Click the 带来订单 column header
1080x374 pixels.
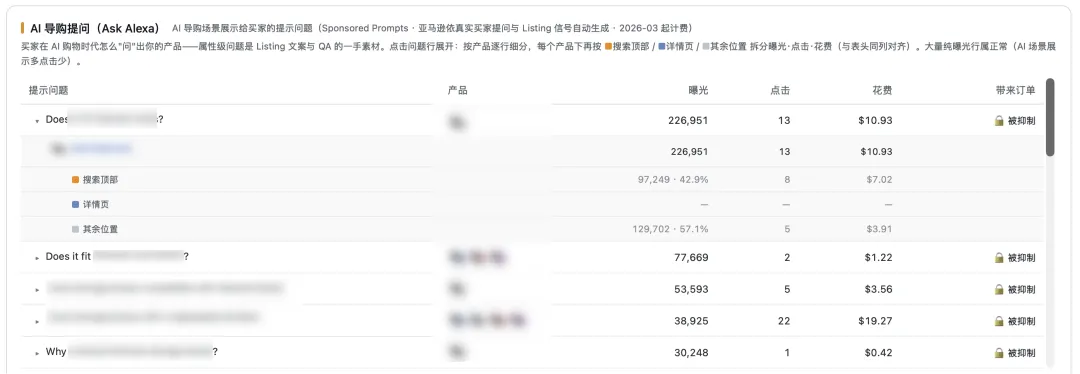tap(1015, 90)
